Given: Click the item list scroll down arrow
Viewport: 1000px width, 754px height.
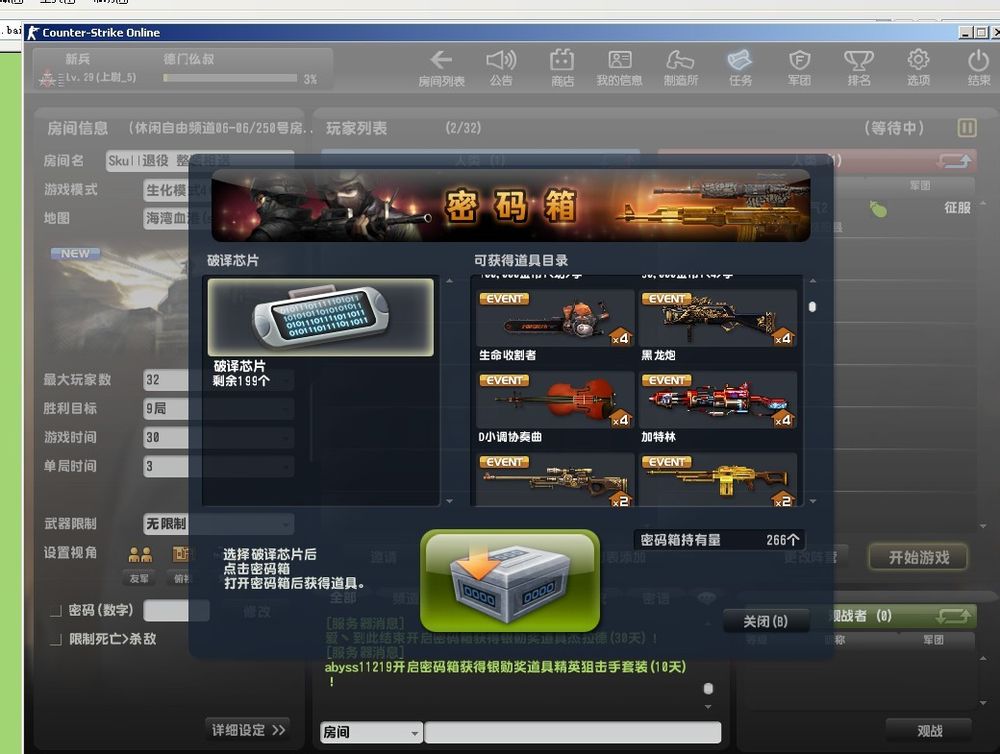Looking at the screenshot, I should [812, 501].
